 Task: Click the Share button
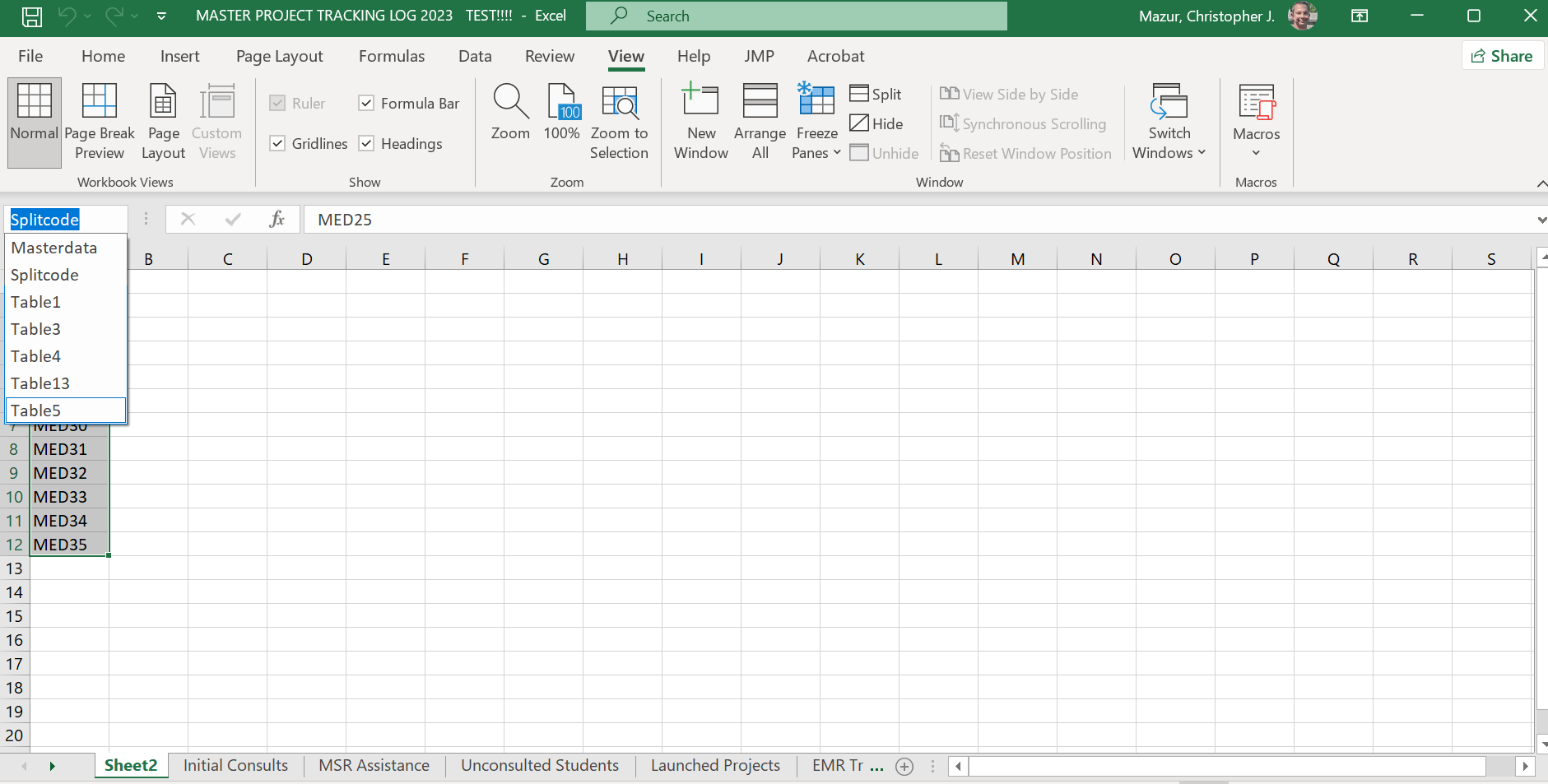tap(1502, 56)
